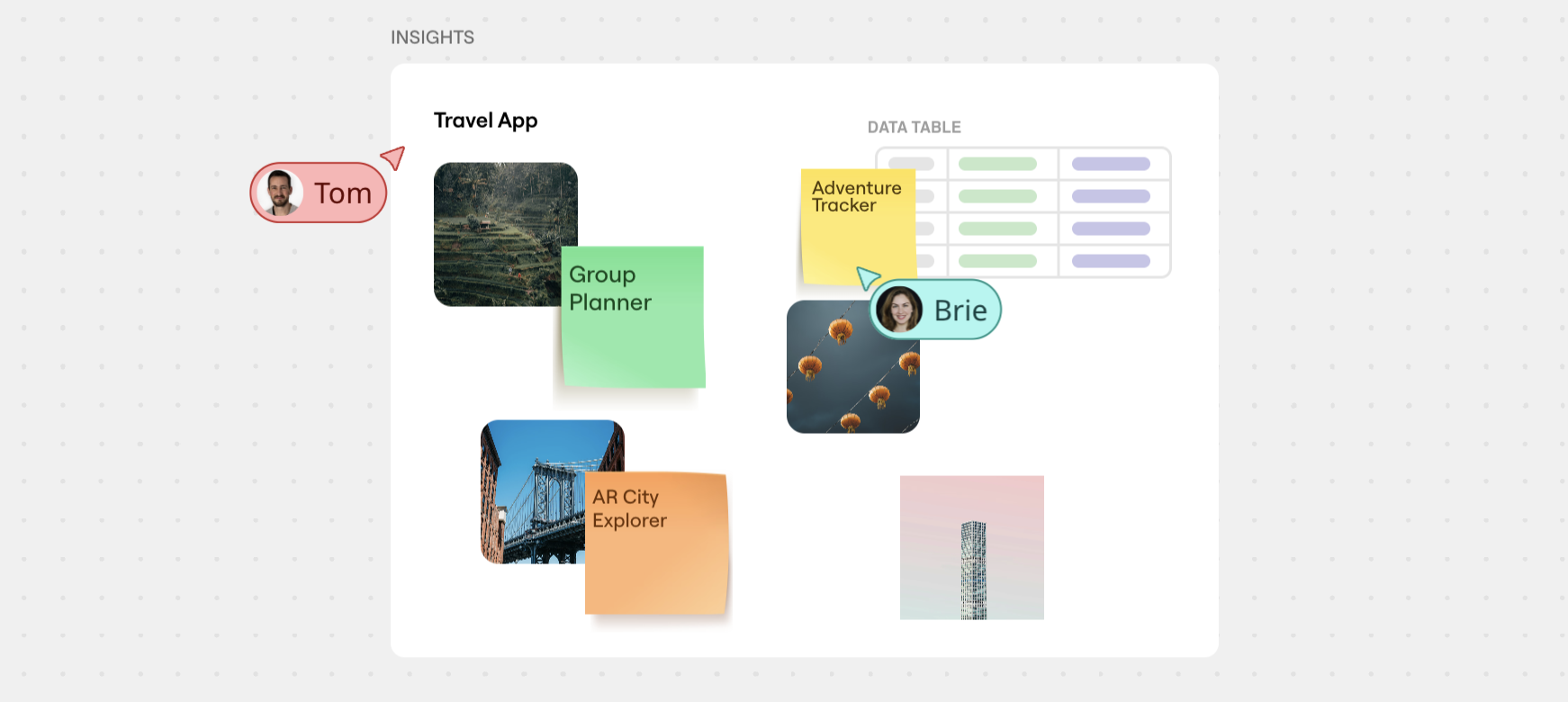Select the orange AR City Explorer note
1568x702 pixels.
tap(655, 558)
